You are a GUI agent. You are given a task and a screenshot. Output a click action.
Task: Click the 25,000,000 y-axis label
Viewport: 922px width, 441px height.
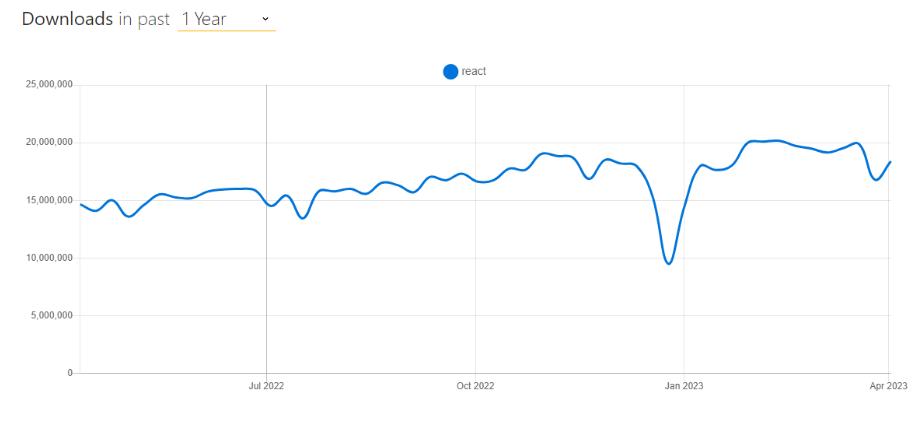point(47,85)
